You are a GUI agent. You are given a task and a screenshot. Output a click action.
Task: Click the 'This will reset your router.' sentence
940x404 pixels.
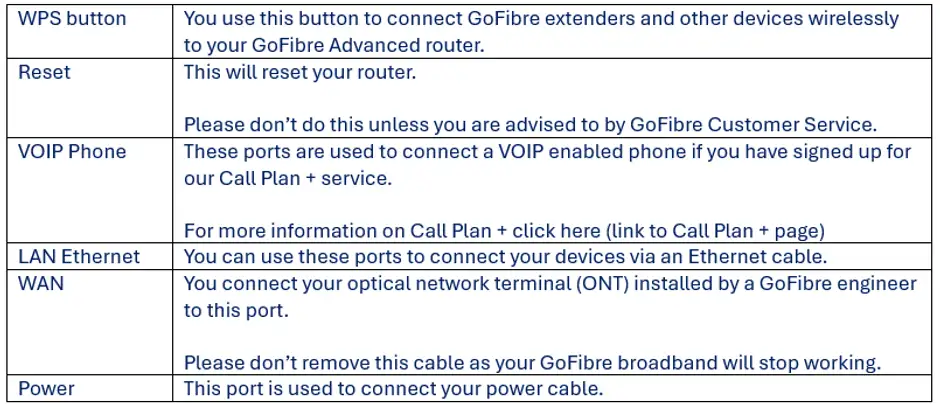[x=300, y=73]
